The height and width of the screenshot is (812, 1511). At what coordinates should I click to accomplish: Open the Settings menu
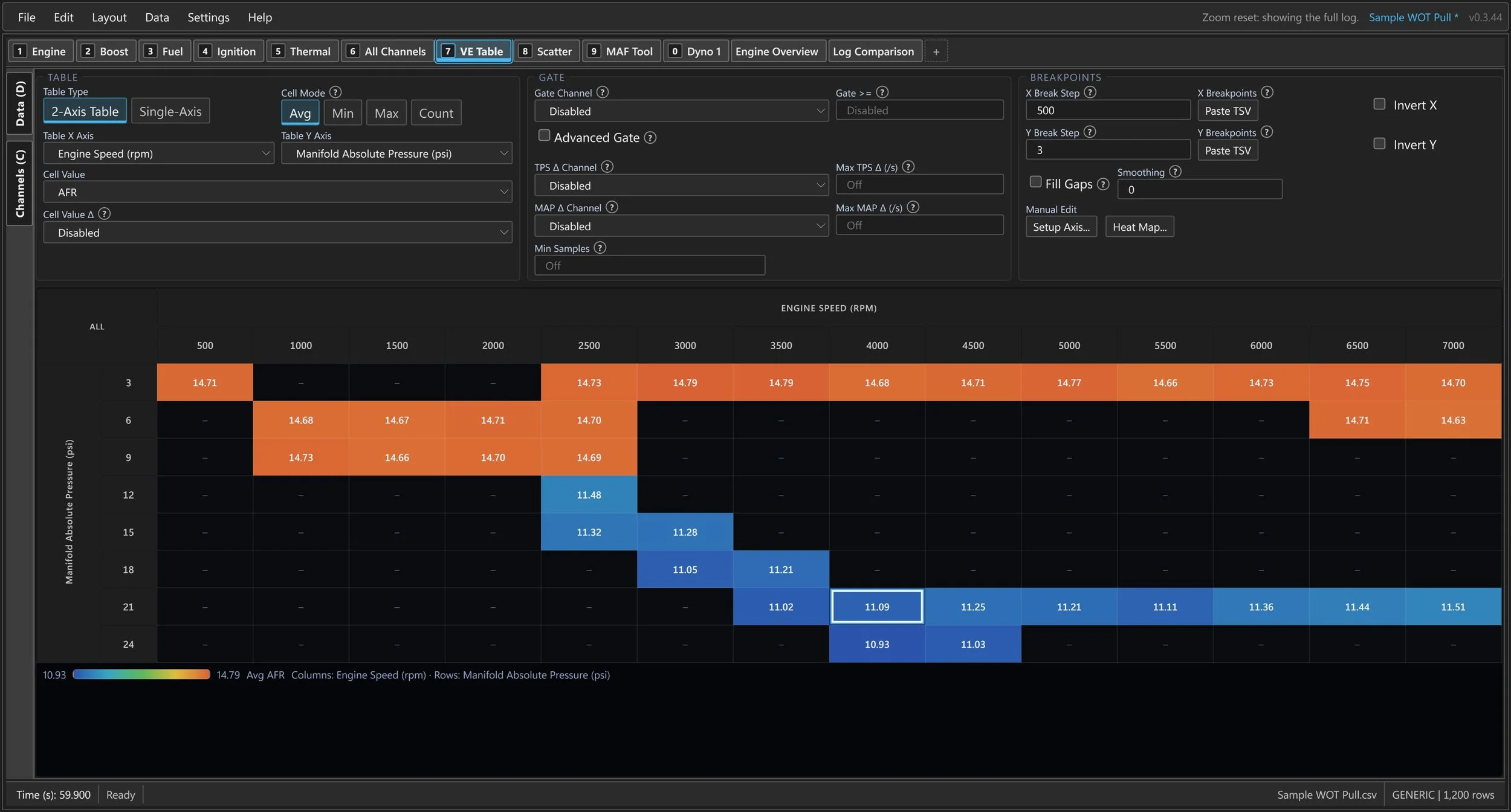click(x=209, y=17)
